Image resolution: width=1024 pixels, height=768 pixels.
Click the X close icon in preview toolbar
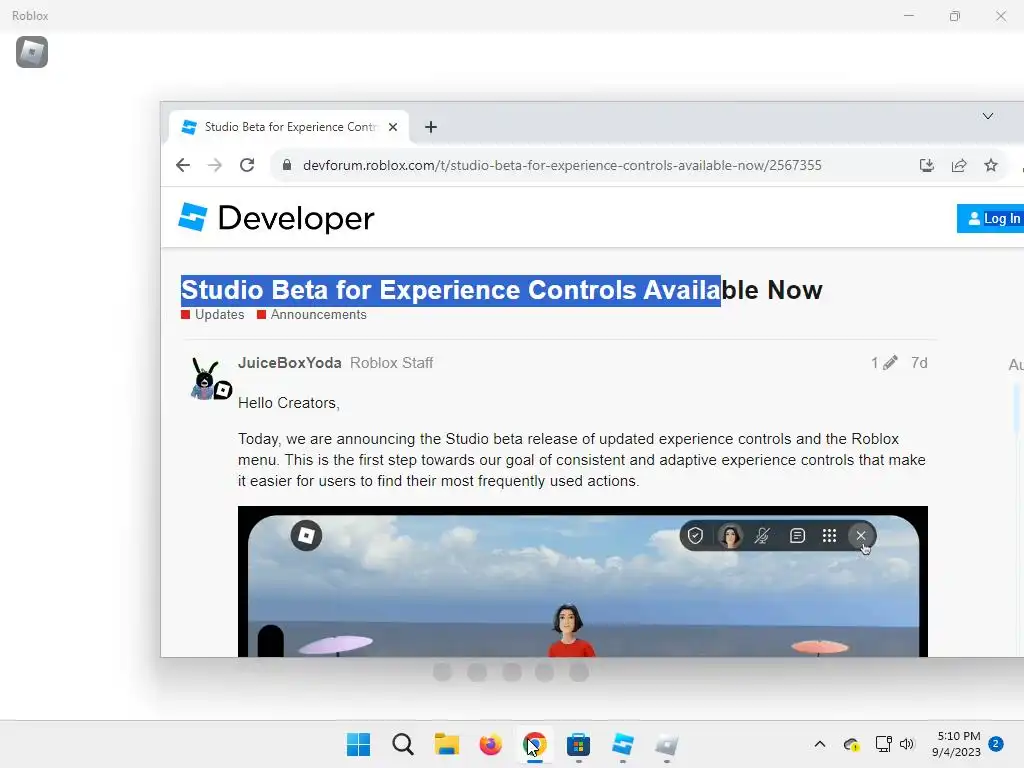tap(861, 536)
